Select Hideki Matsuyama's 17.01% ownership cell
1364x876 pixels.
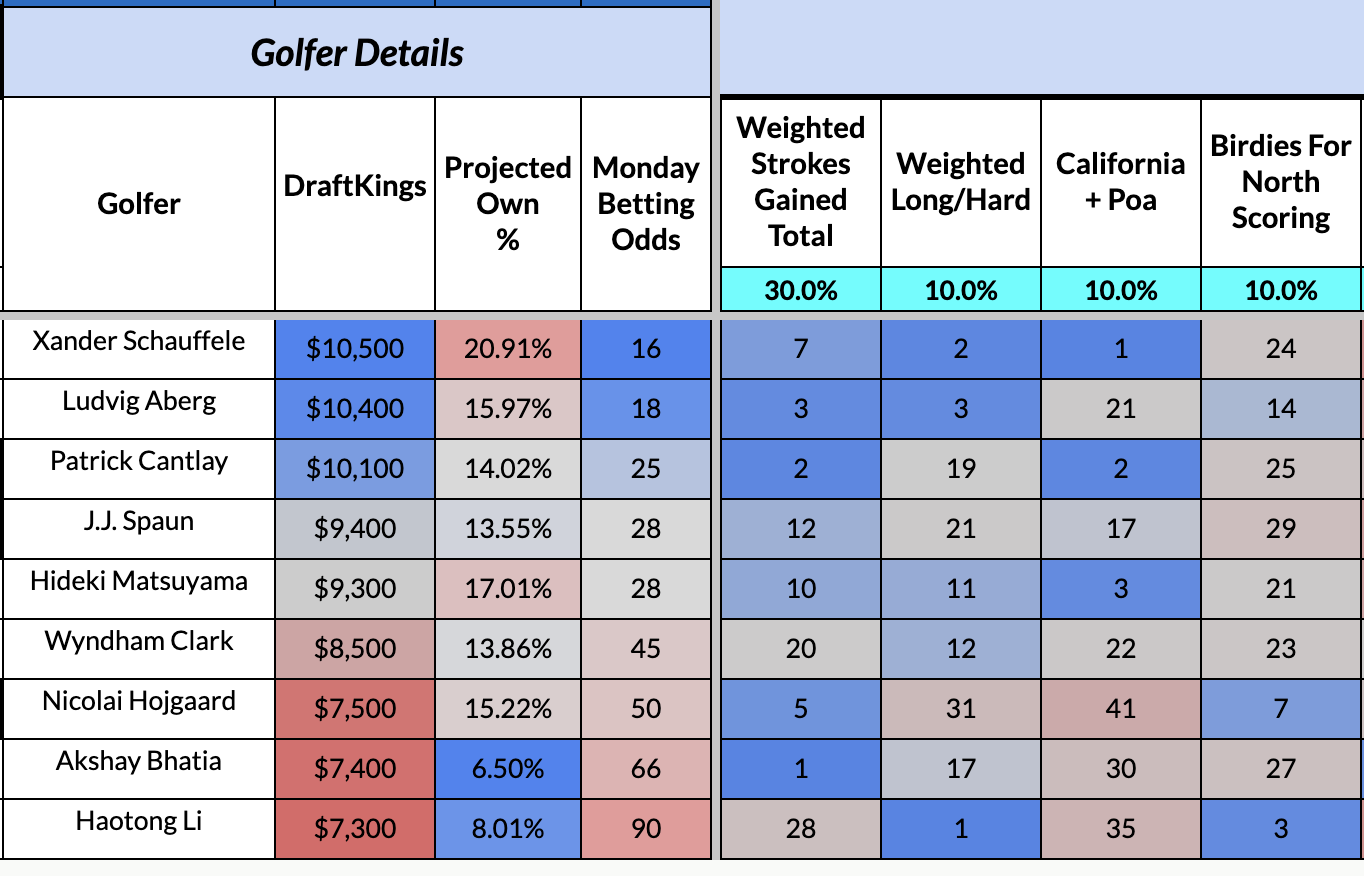[508, 589]
